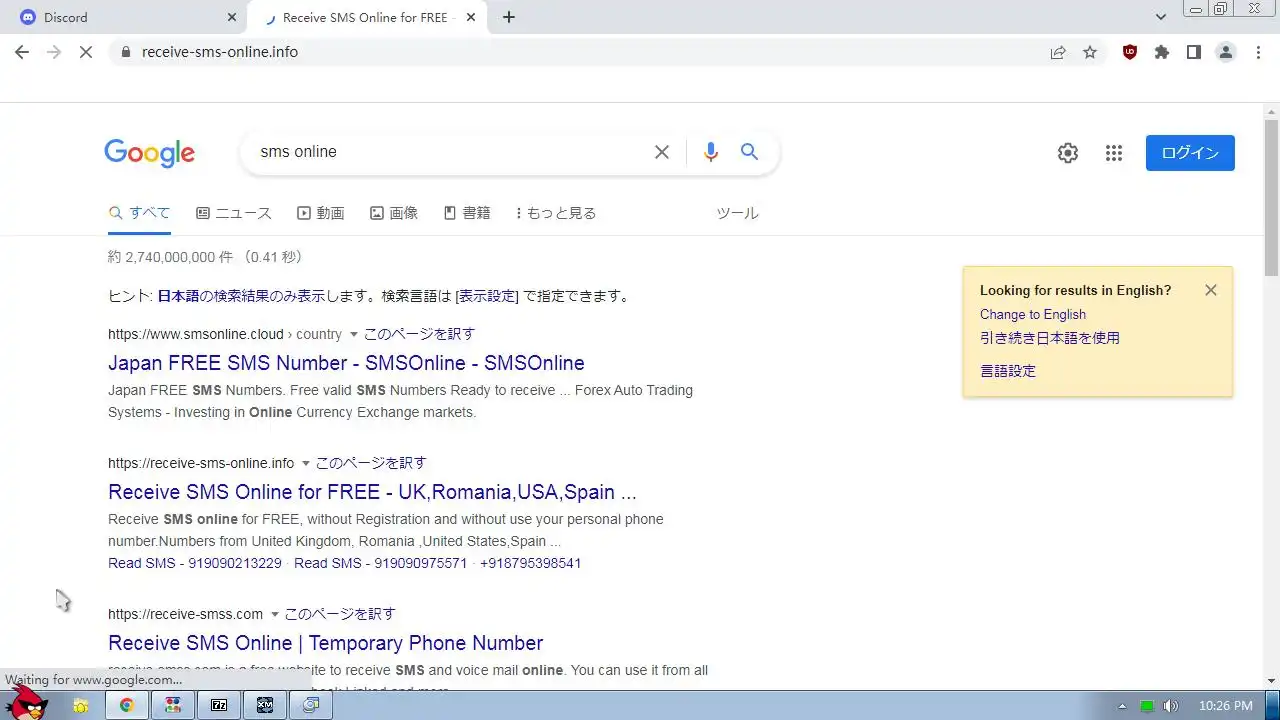This screenshot has width=1280, height=720.
Task: Expand receive-sms-online.info result options arrow
Action: (306, 464)
